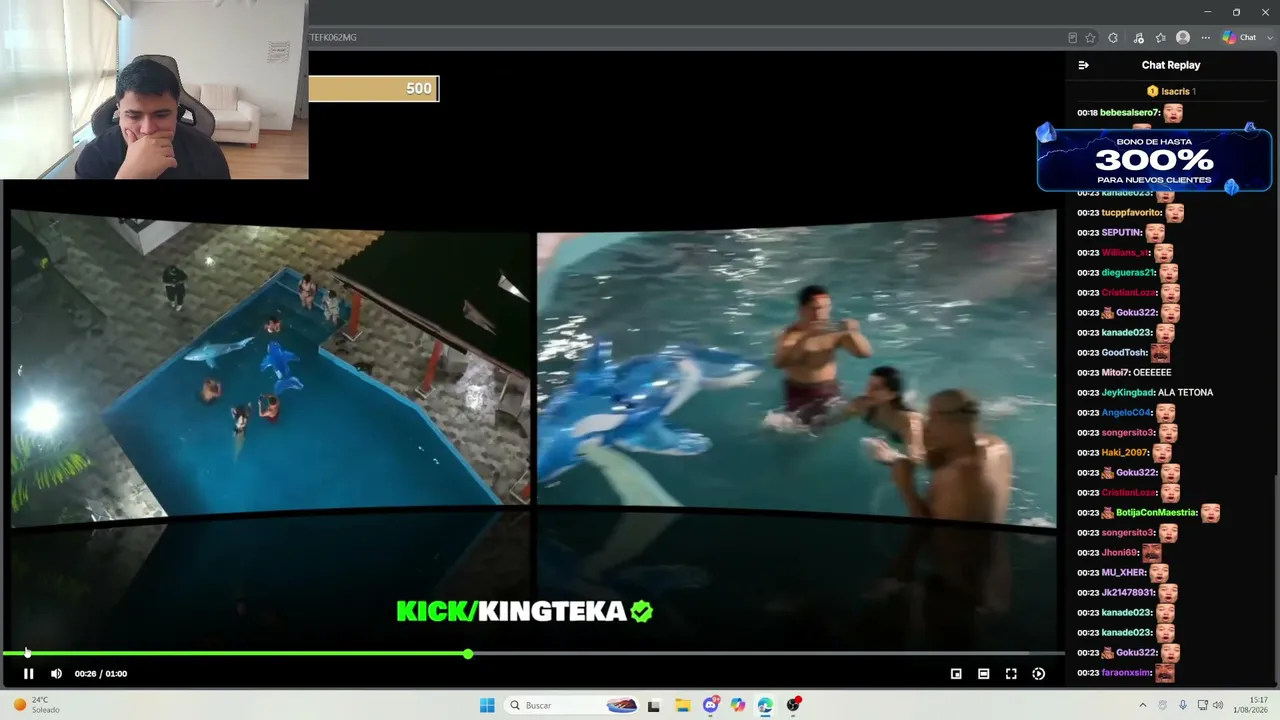Viewport: 1280px width, 720px height.
Task: Open OBS recording app in taskbar
Action: point(793,705)
